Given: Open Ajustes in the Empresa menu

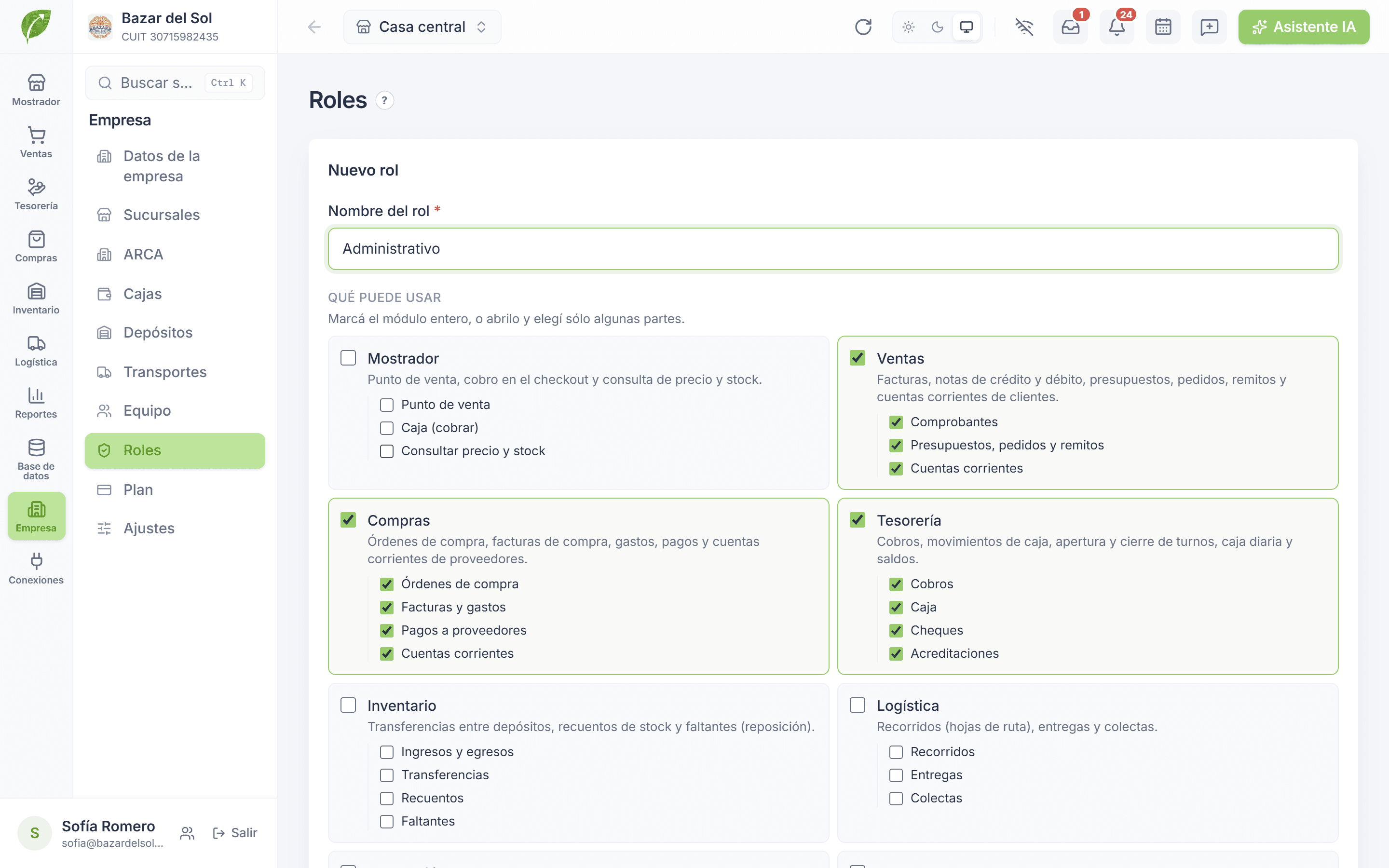Looking at the screenshot, I should [x=175, y=529].
